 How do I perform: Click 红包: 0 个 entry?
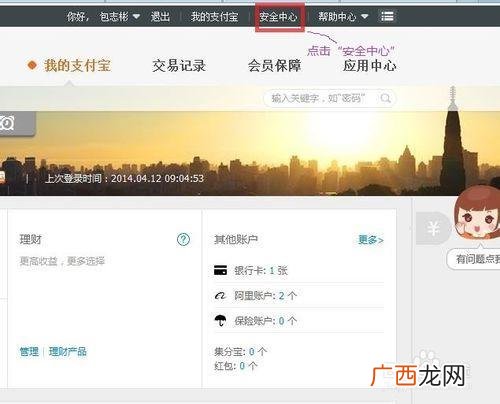236,366
